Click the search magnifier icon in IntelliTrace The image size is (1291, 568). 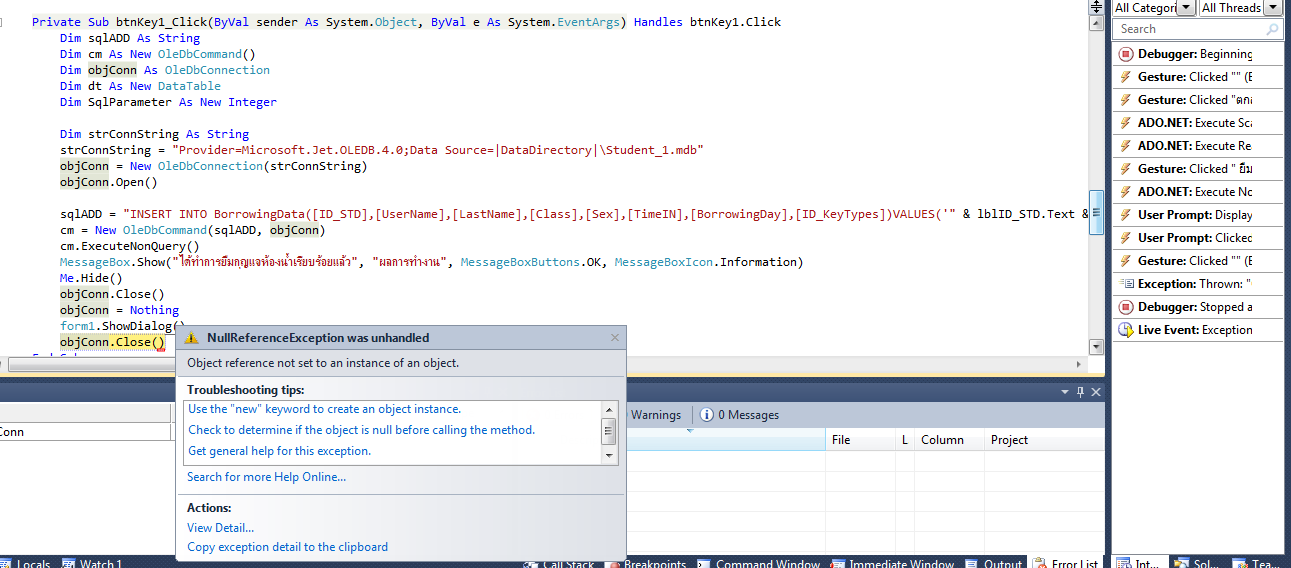click(1273, 29)
